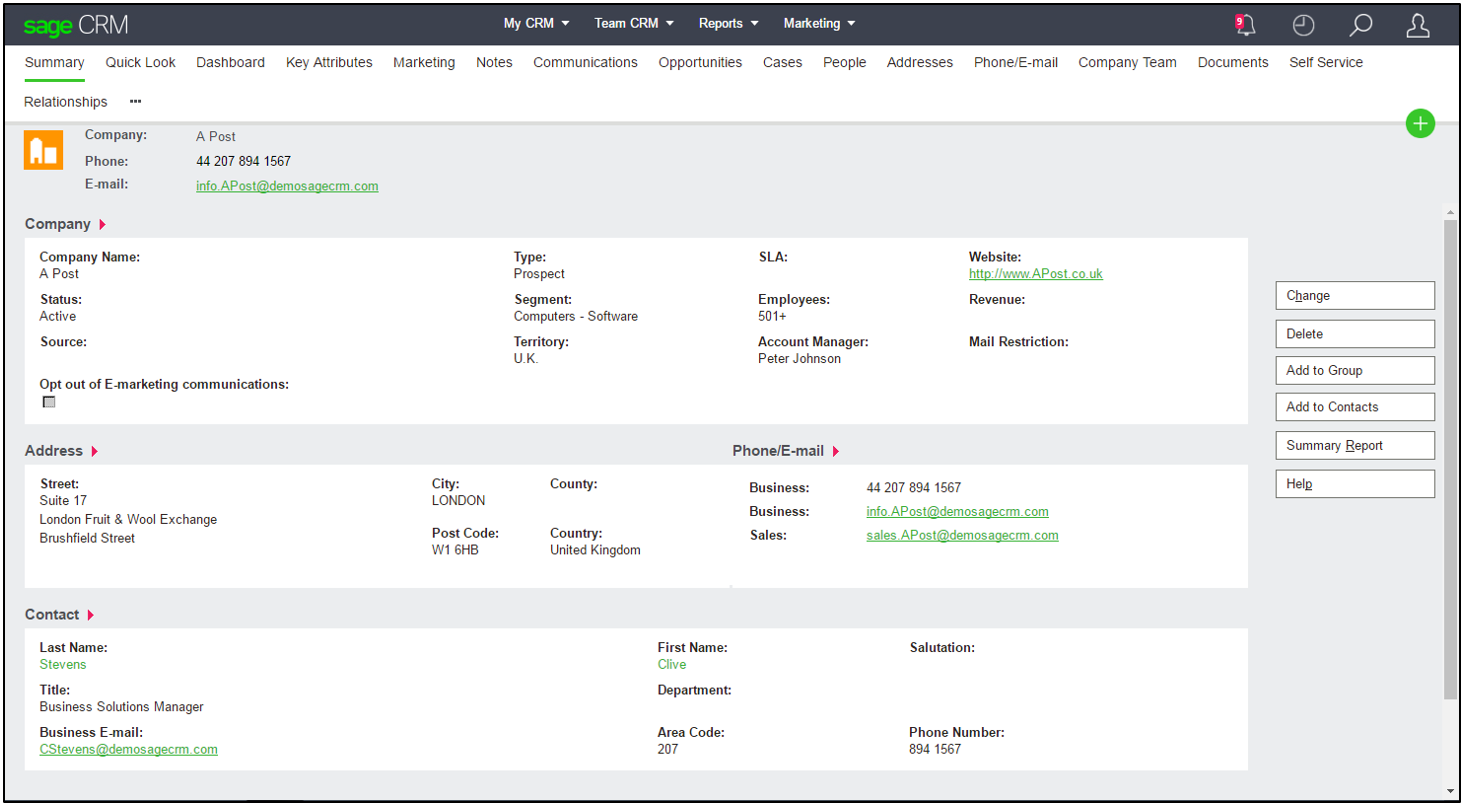1466x806 pixels.
Task: Open the Marketing dropdown in top bar
Action: [x=819, y=23]
